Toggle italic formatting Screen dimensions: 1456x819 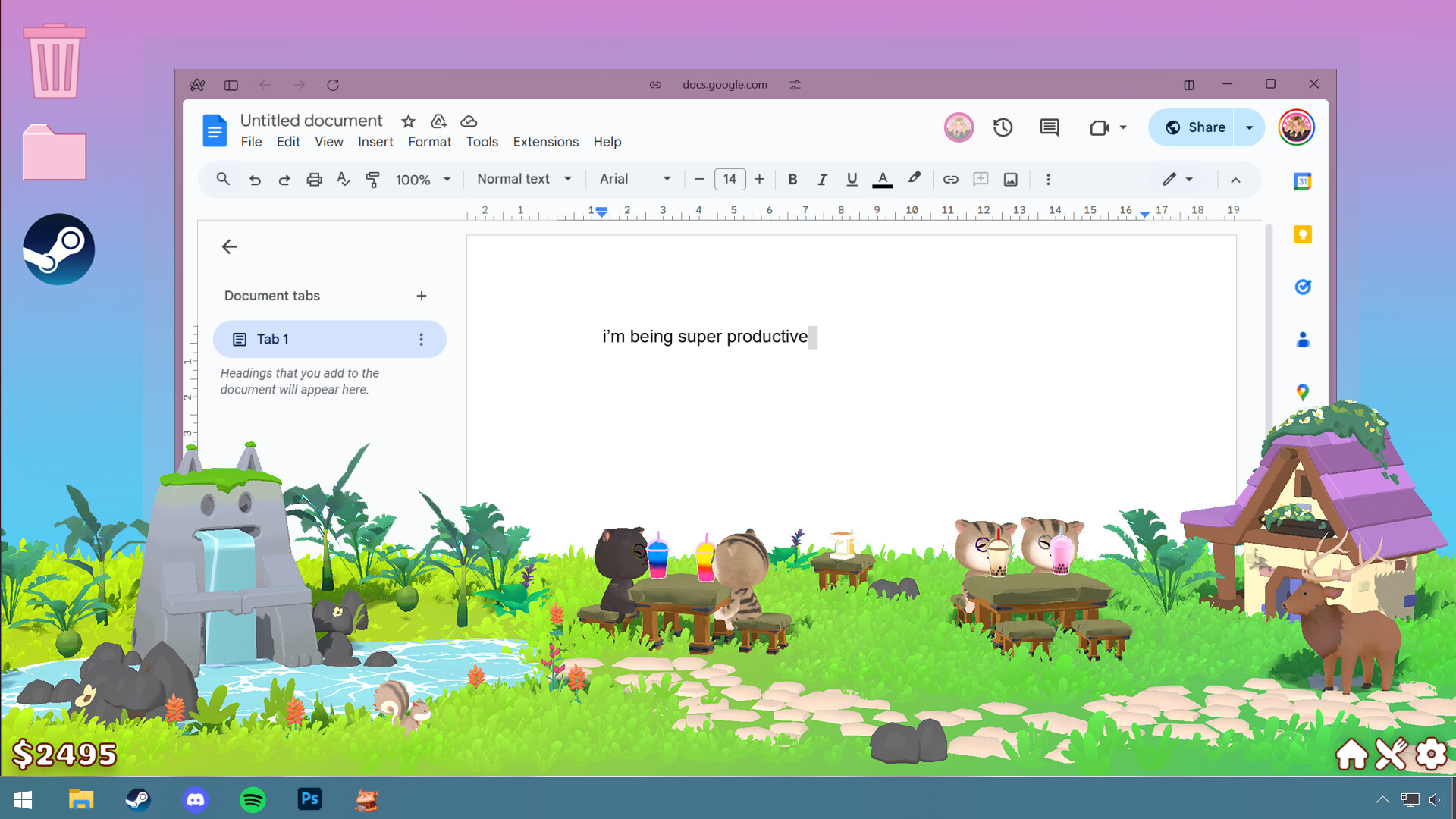[822, 179]
